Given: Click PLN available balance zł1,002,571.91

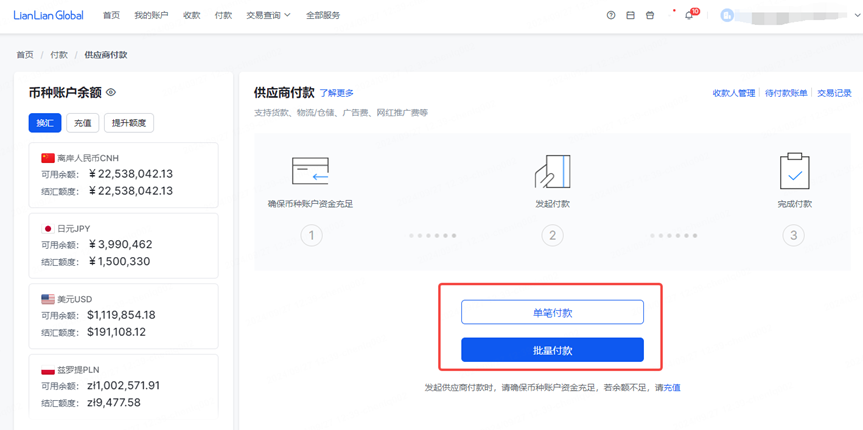Looking at the screenshot, I should (124, 385).
